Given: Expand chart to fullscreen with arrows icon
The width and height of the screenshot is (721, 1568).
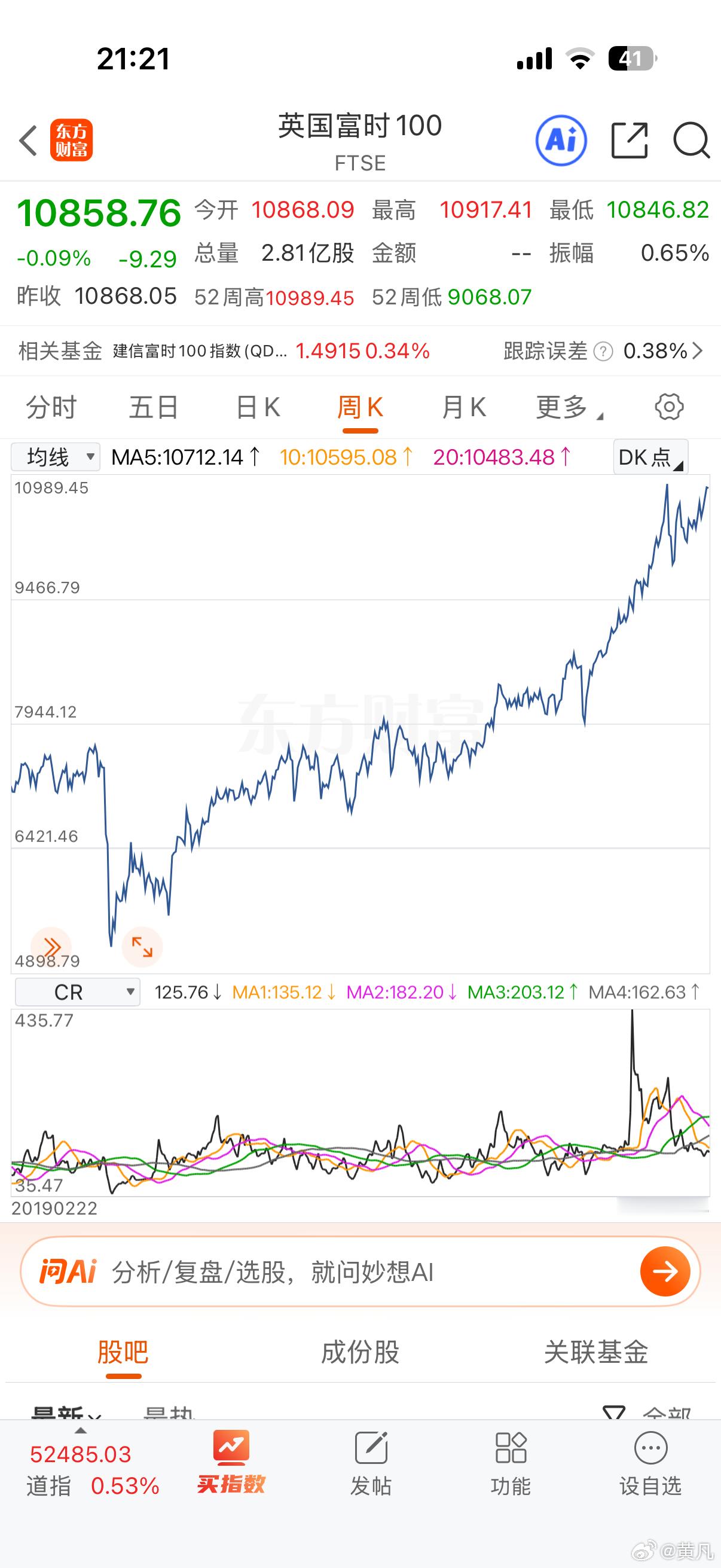Looking at the screenshot, I should 142,947.
